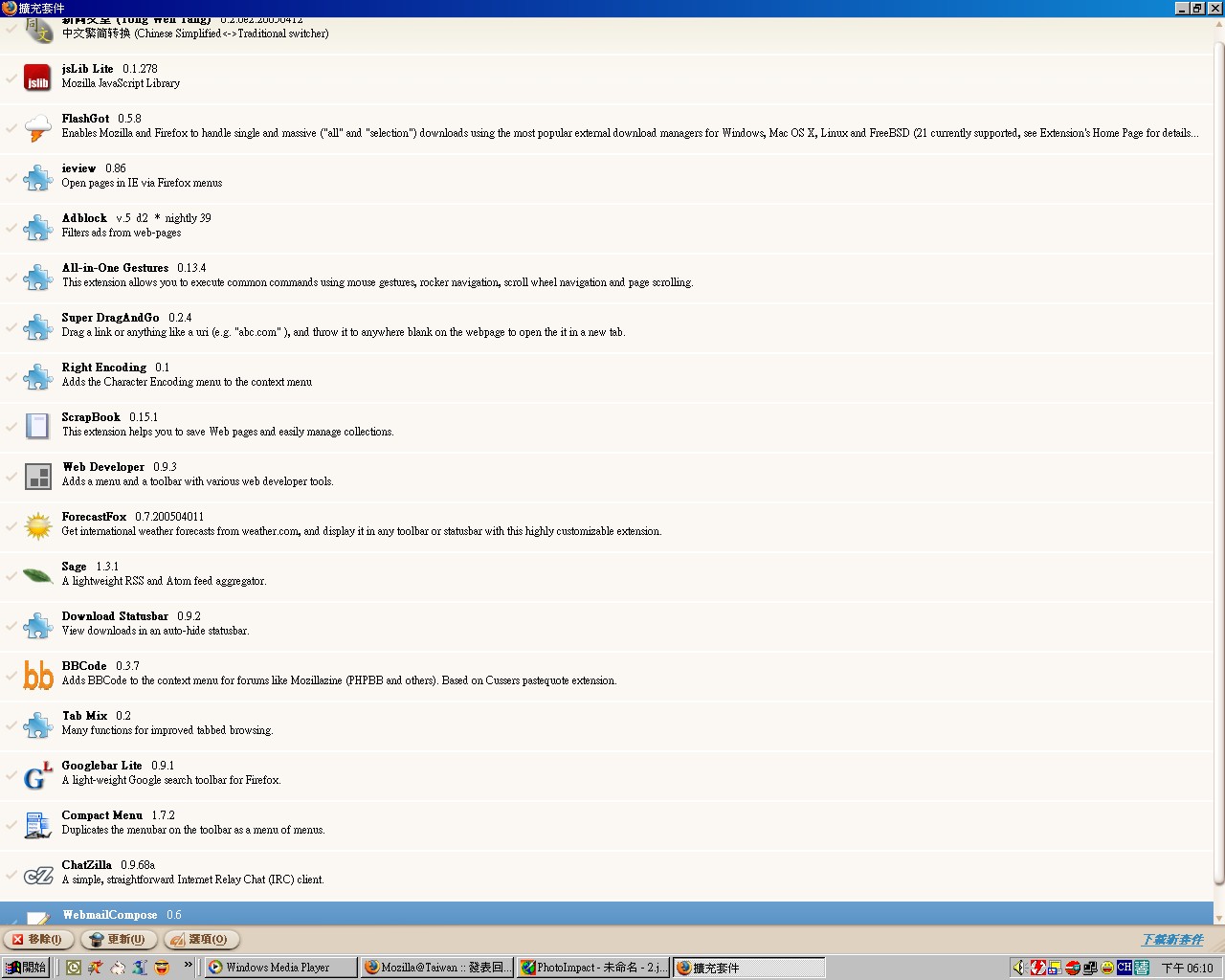The width and height of the screenshot is (1225, 980).
Task: Click the ScrapBook notebook icon
Action: coord(37,426)
